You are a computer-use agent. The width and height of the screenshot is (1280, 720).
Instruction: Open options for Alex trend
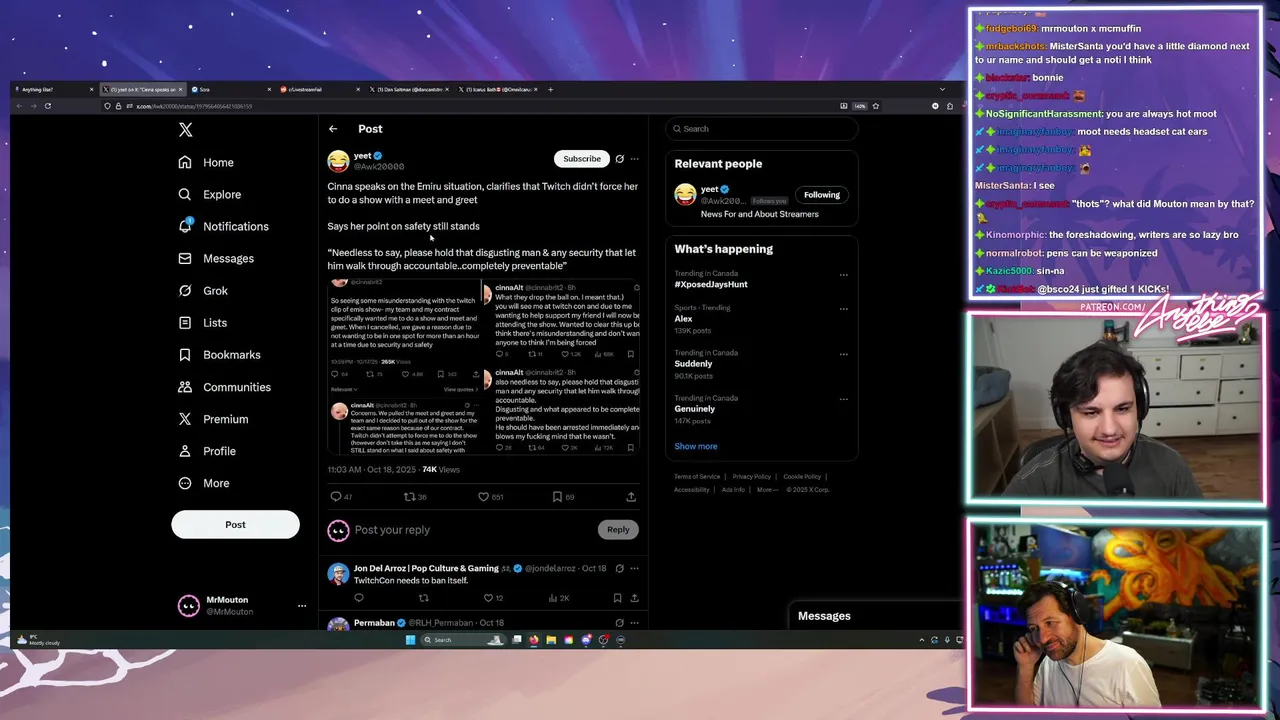click(843, 309)
